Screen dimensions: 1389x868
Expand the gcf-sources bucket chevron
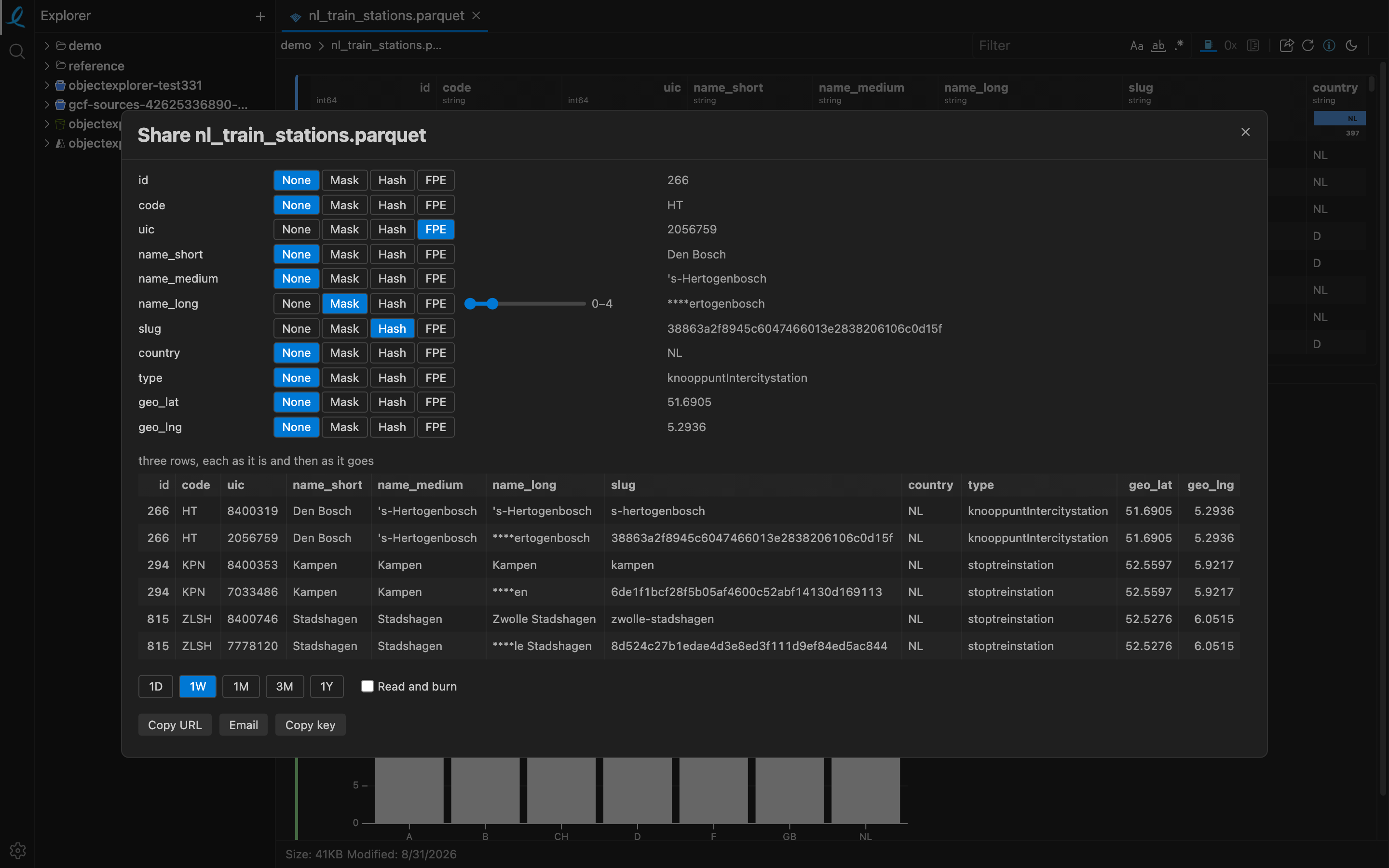[47, 105]
